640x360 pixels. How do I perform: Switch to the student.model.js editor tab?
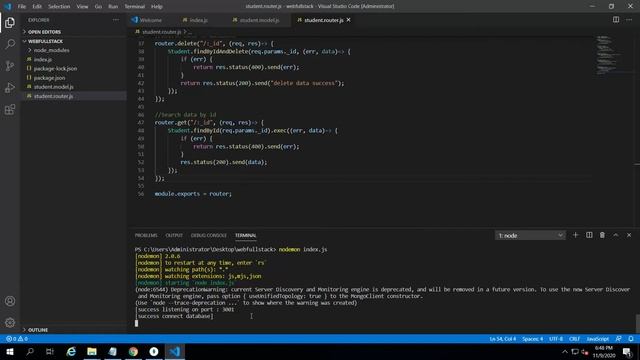(260, 20)
